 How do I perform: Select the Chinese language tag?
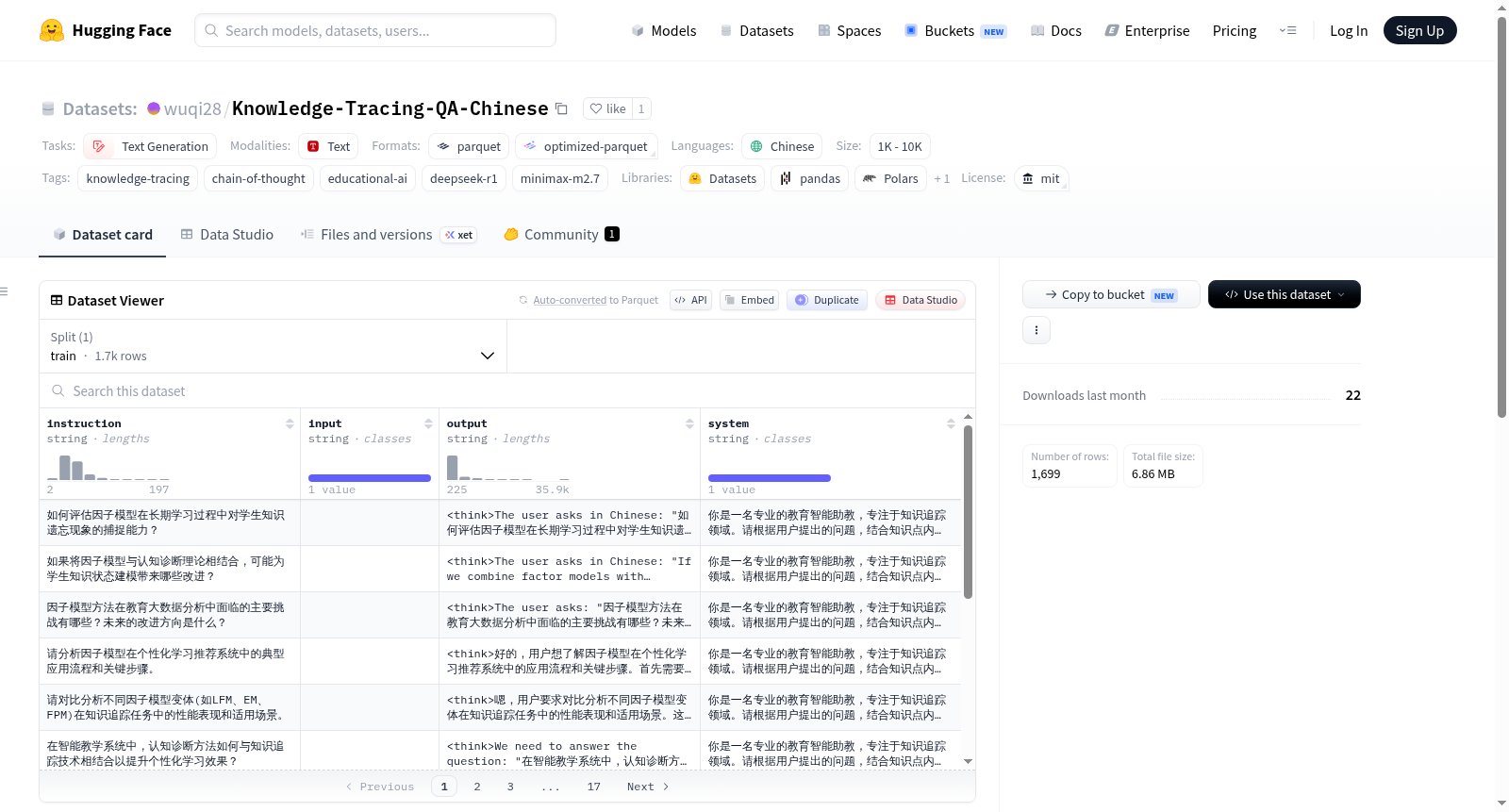782,146
